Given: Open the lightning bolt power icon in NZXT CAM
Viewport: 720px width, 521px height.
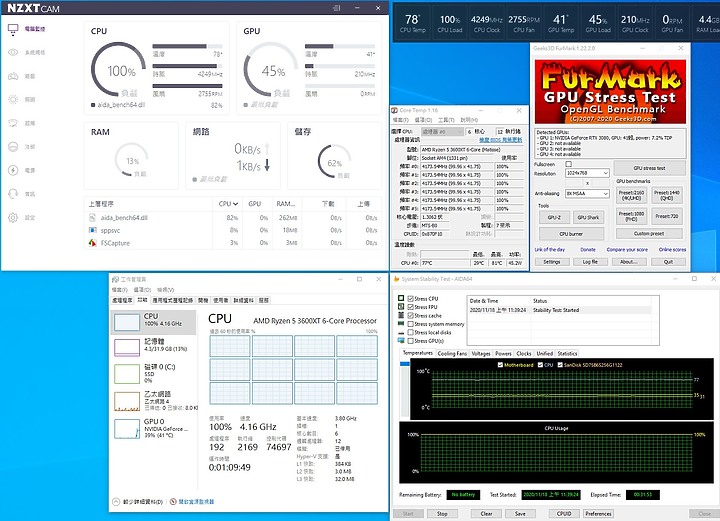Looking at the screenshot, I should click(x=13, y=170).
